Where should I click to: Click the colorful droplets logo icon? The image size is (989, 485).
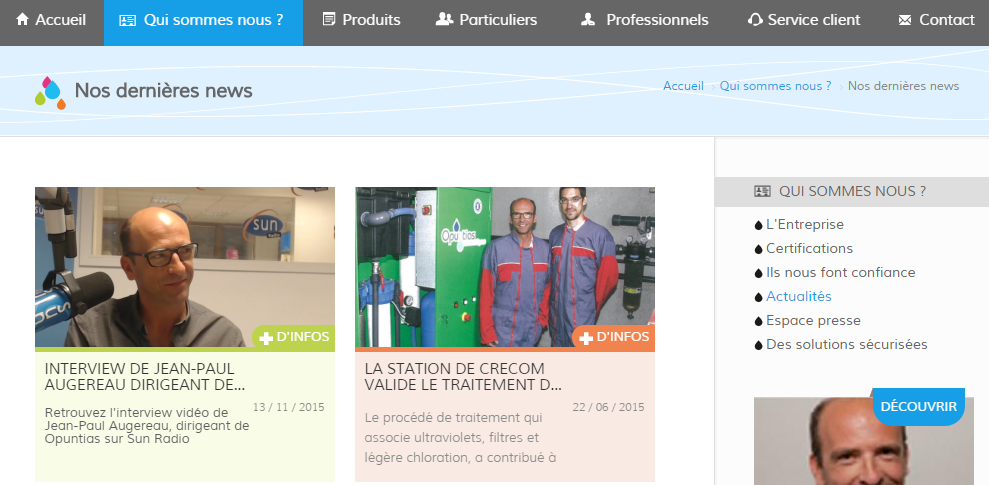50,92
